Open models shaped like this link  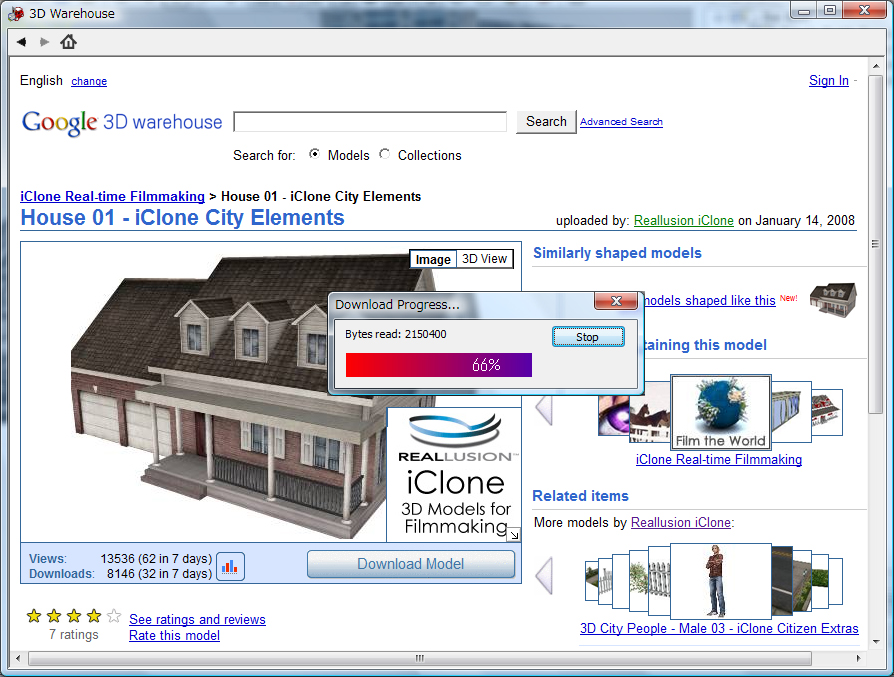pos(709,301)
